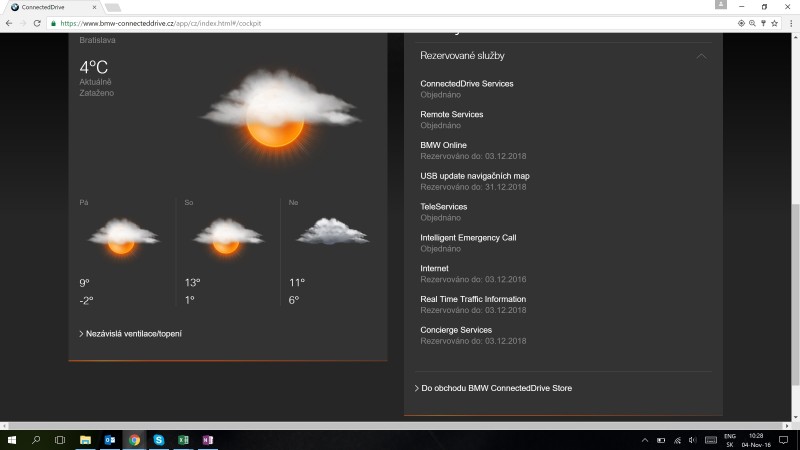Screen dimensions: 800x450
Task: Click the battery tray icon
Action: click(661, 440)
